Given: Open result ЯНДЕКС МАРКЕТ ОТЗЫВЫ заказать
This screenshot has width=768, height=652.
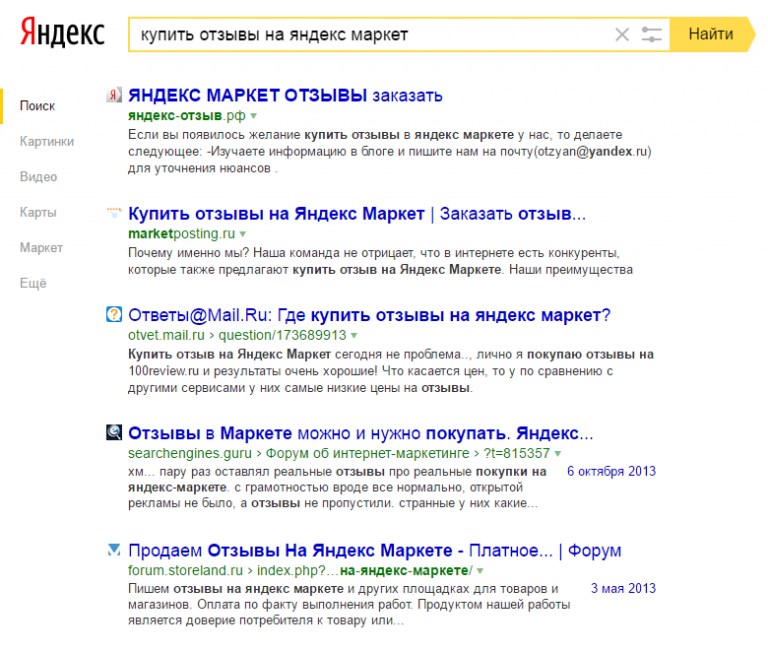Looking at the screenshot, I should (285, 96).
